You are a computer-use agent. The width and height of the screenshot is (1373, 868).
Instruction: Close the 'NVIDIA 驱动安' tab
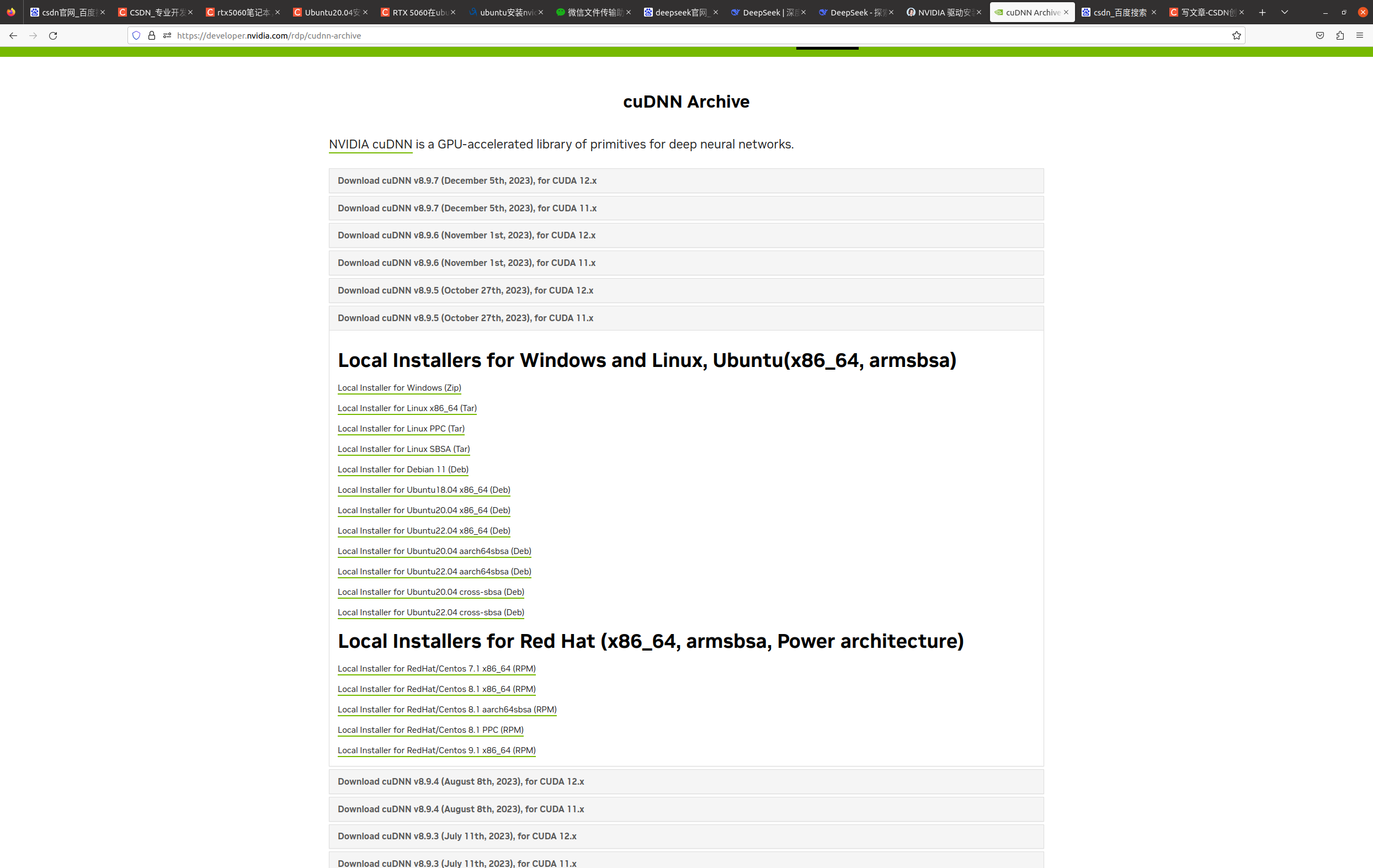click(979, 12)
